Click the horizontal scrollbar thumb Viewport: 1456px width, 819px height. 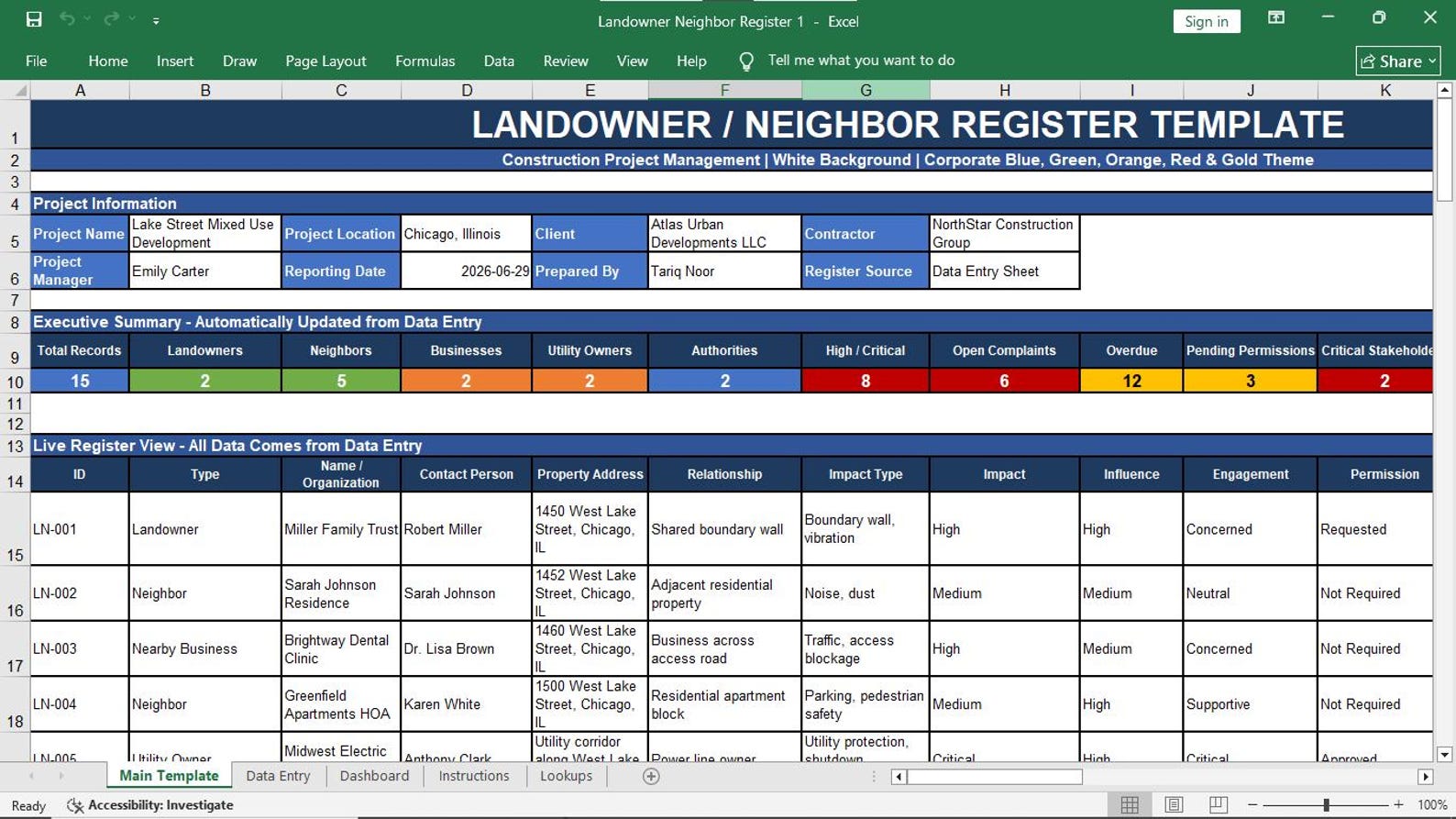[x=995, y=777]
